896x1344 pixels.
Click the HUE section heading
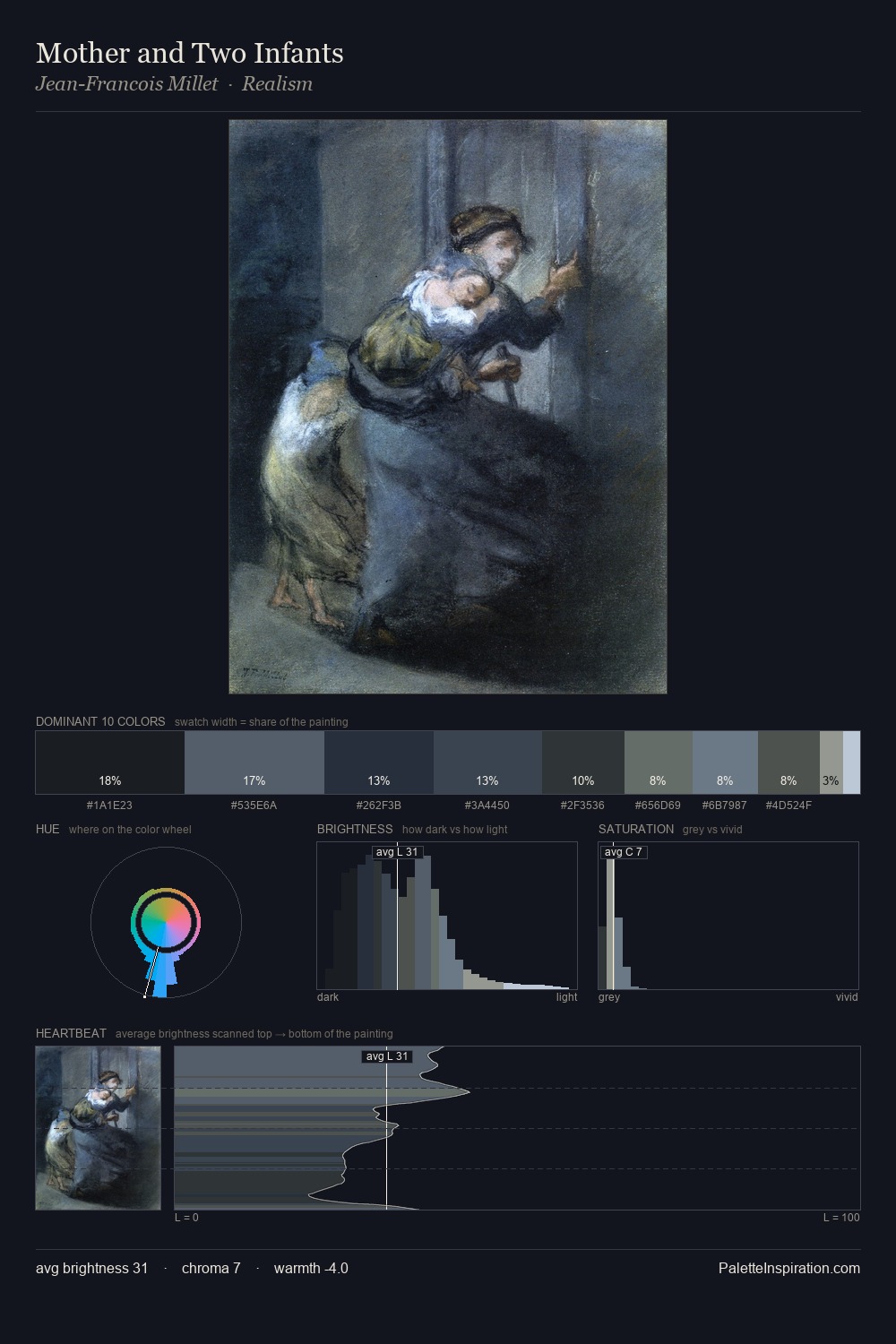point(47,829)
